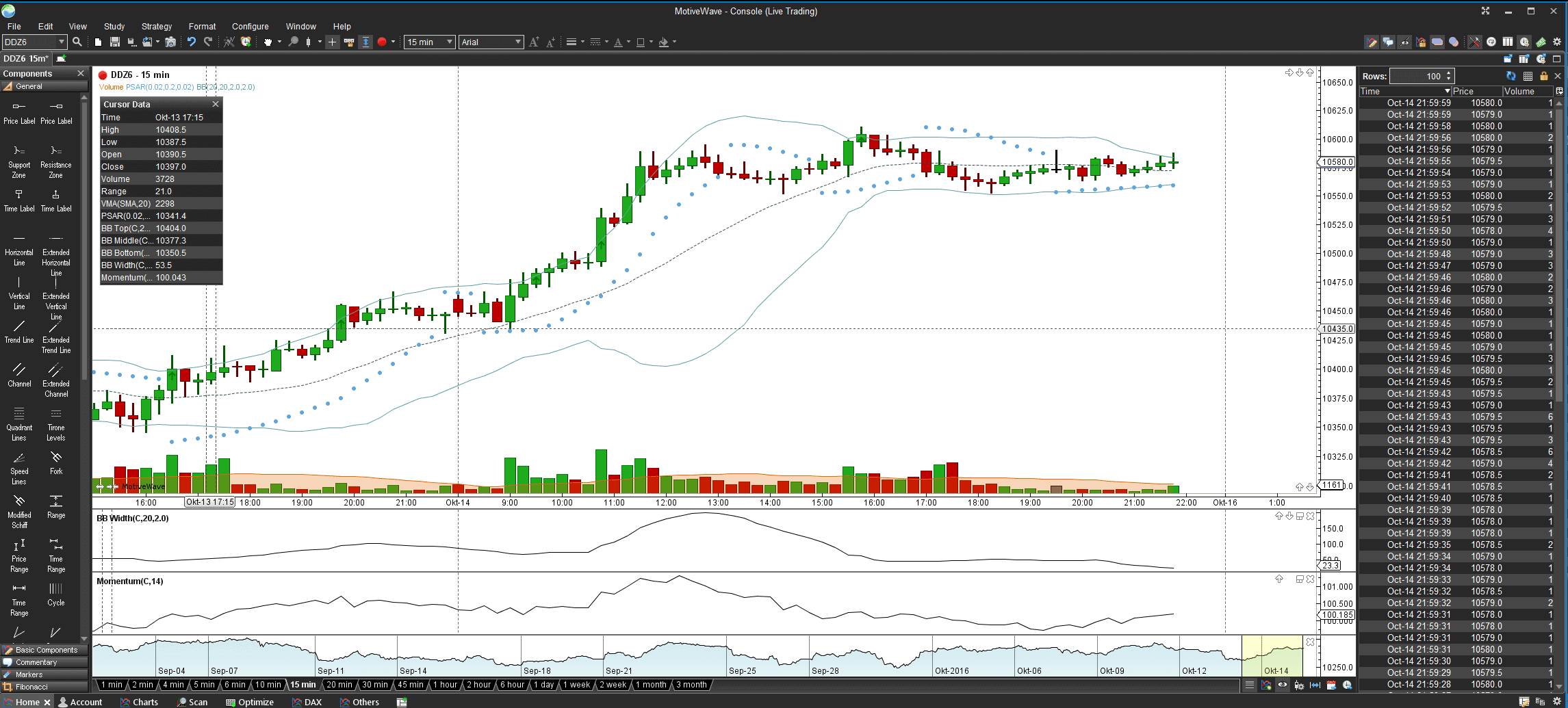Select the Cycle component tool
Screen dimensions: 1568x708
56,594
